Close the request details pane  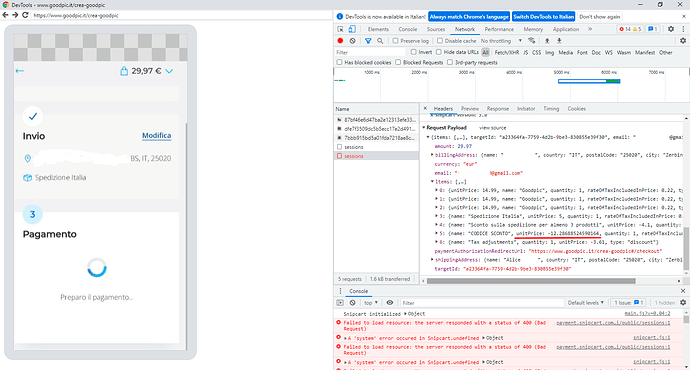click(x=425, y=108)
